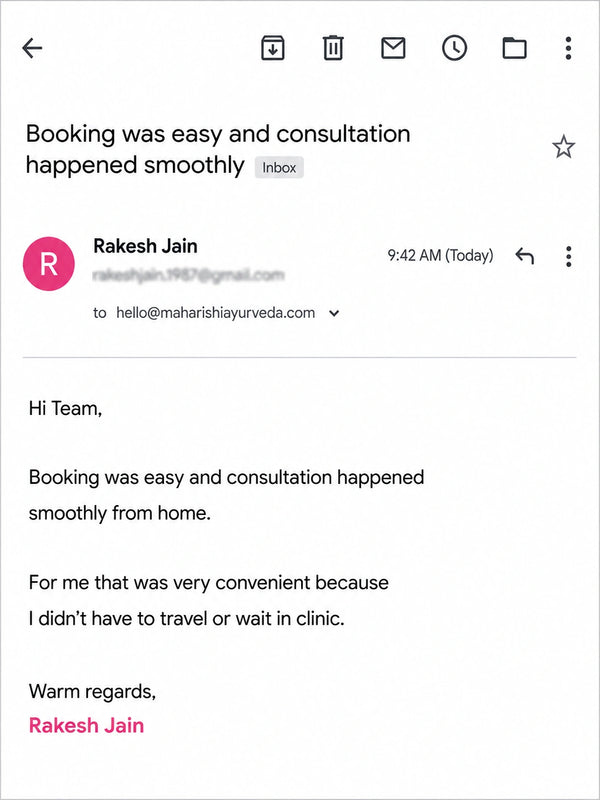Tap the Inbox label chip

pos(279,167)
